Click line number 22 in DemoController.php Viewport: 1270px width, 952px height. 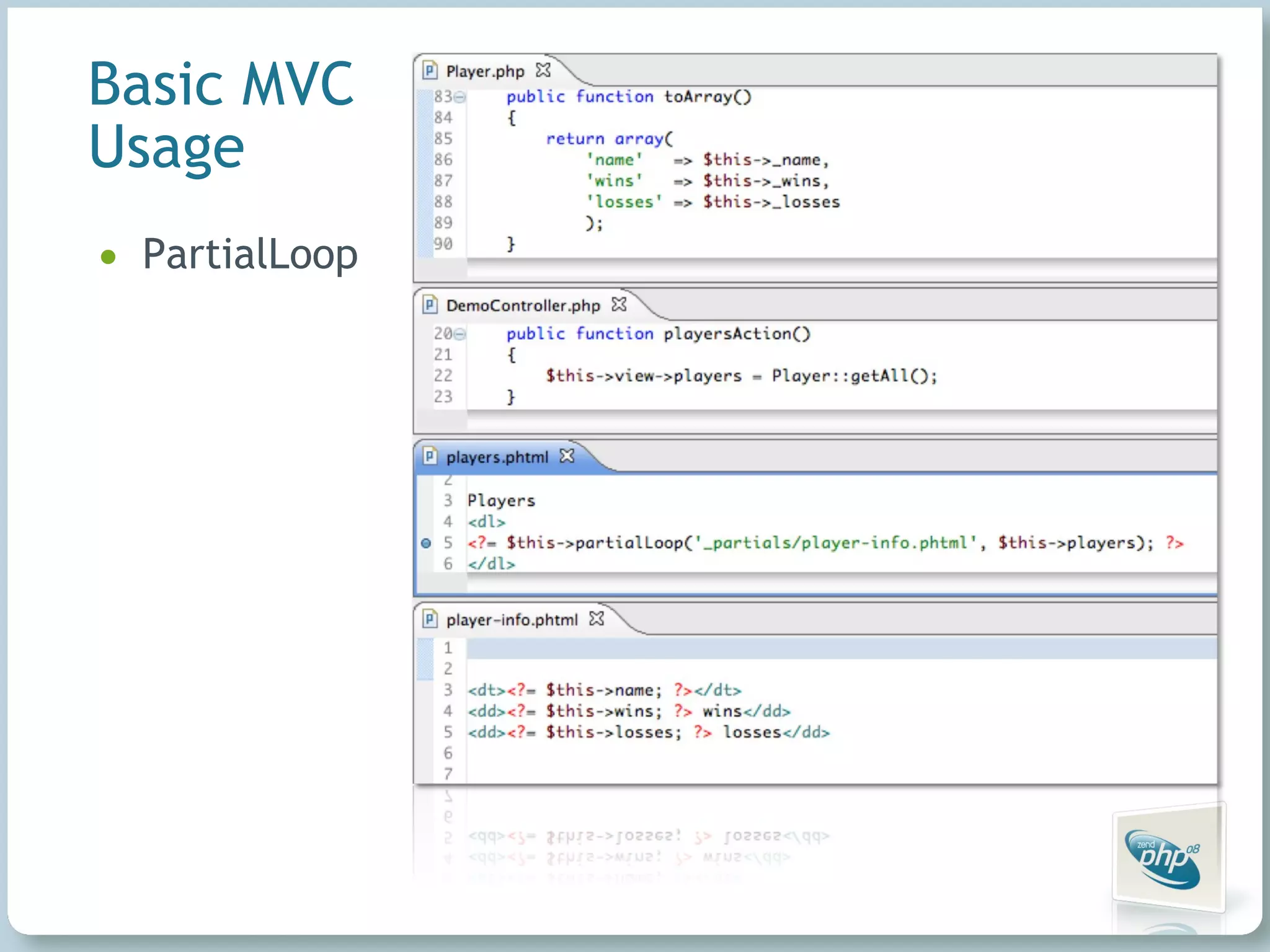click(443, 376)
